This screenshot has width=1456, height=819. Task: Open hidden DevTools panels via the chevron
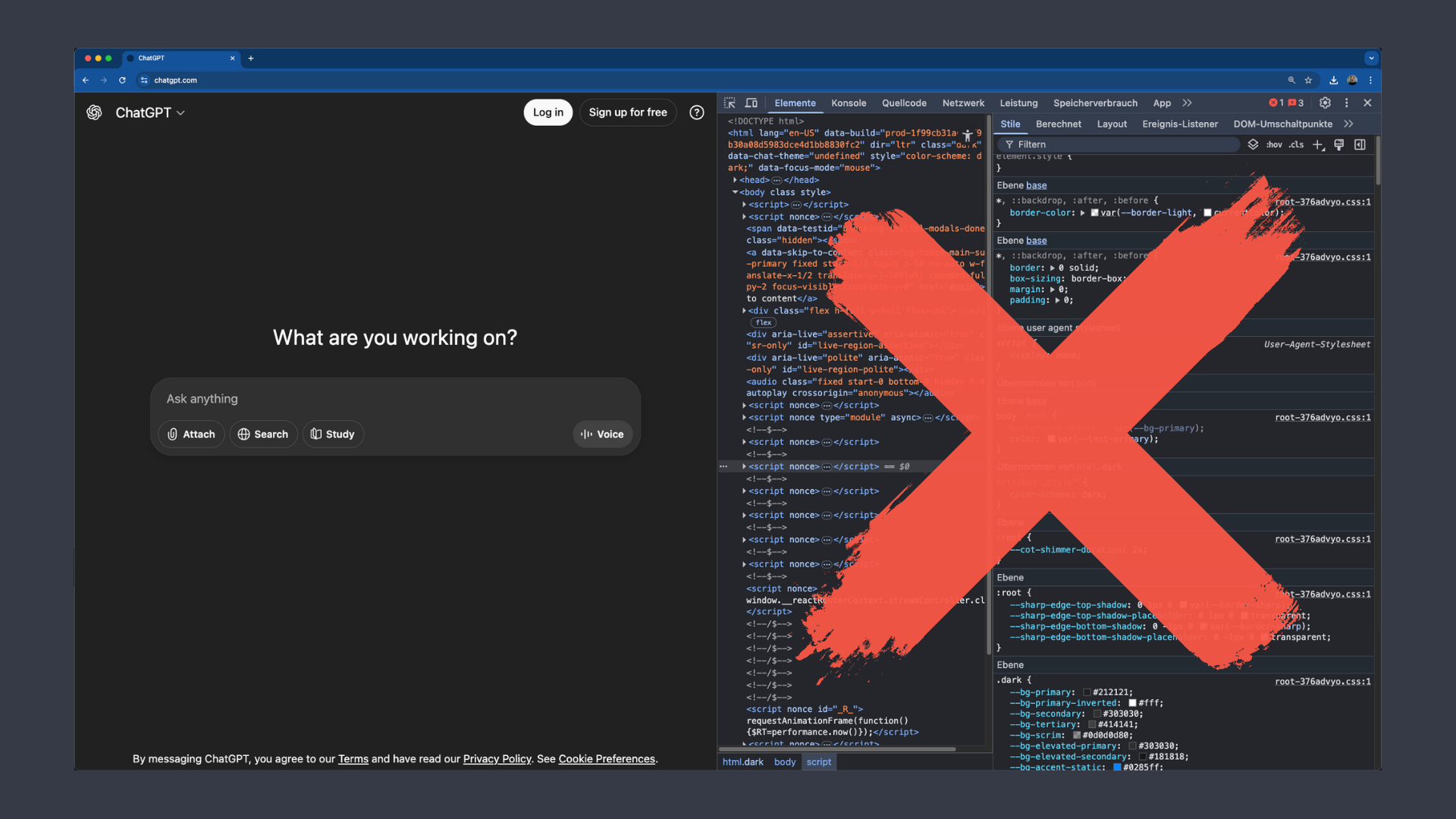tap(1186, 102)
